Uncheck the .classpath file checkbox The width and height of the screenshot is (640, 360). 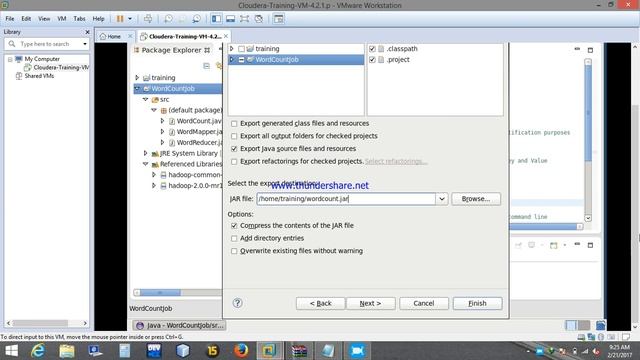372,49
